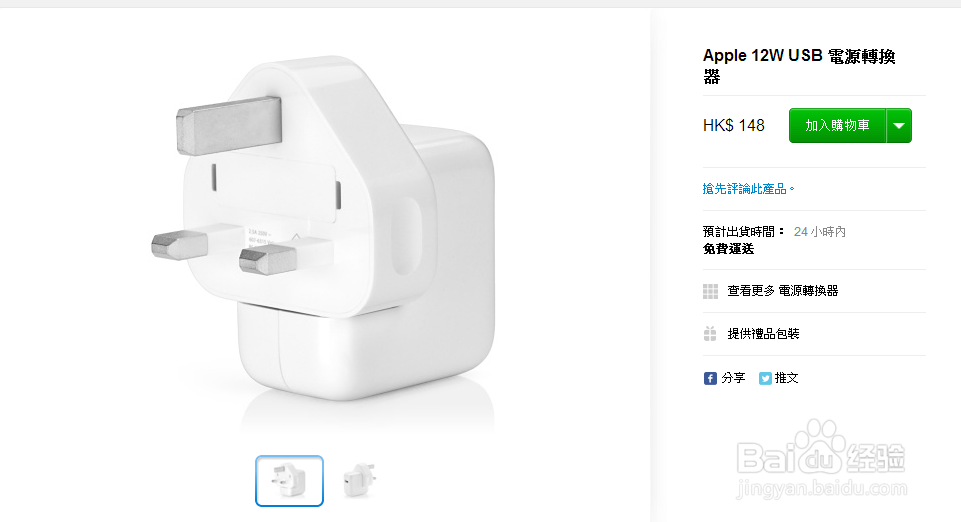Click the 預計出貨時間 shipping estimate label

[x=743, y=232]
